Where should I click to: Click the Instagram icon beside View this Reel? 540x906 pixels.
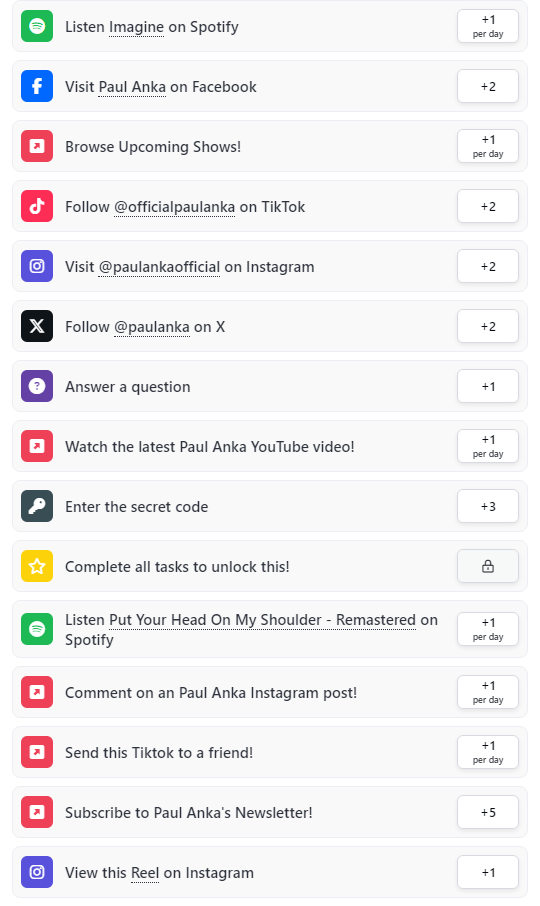point(37,872)
